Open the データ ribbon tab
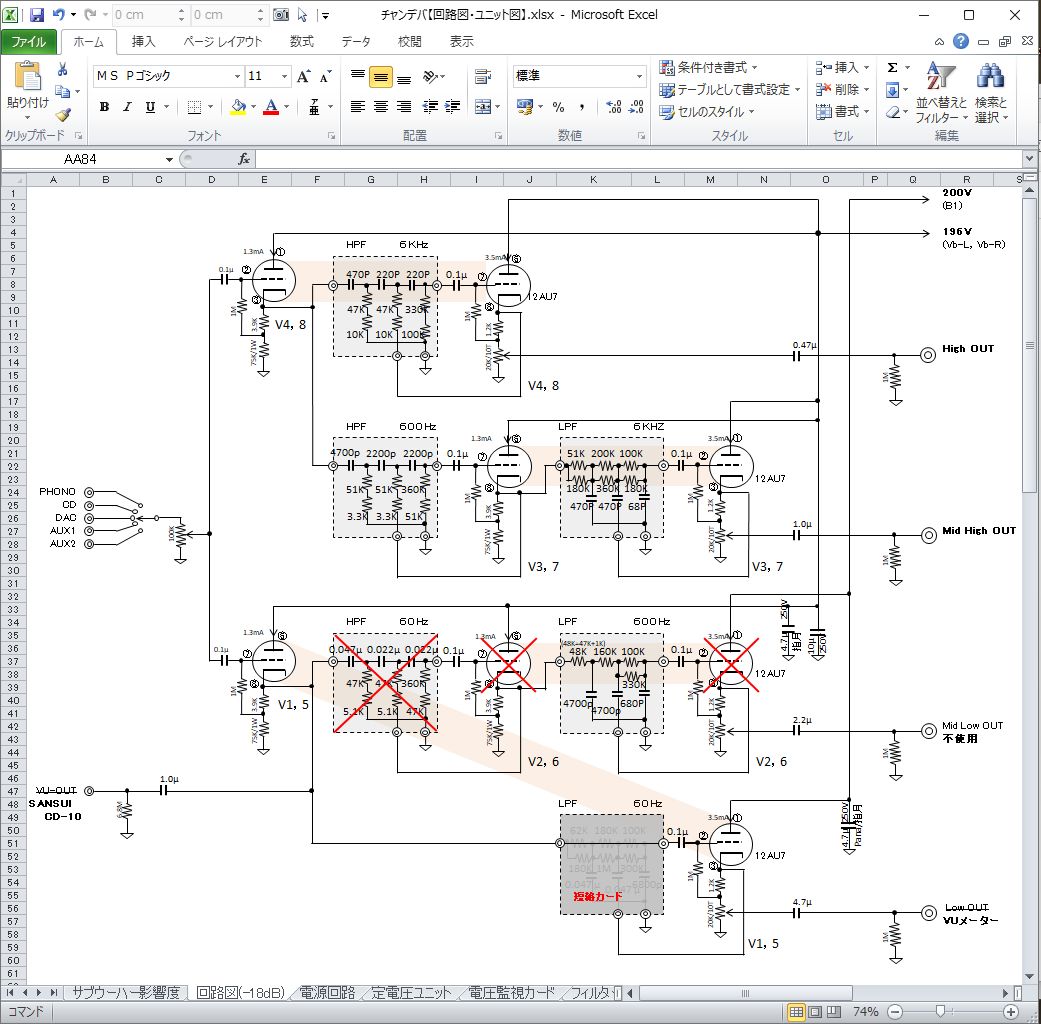Viewport: 1041px width, 1024px height. pyautogui.click(x=356, y=41)
